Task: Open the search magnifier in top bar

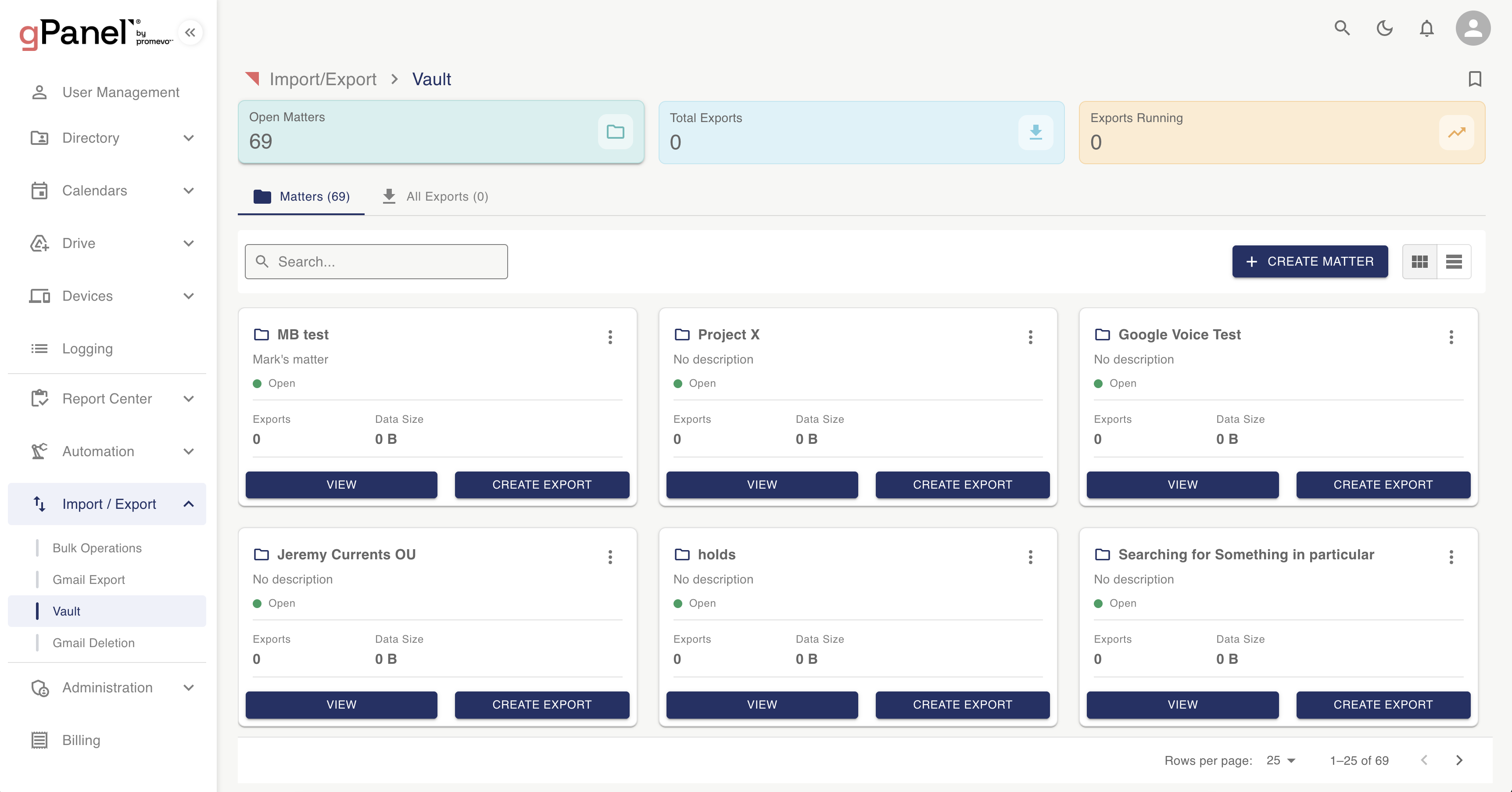Action: point(1342,28)
